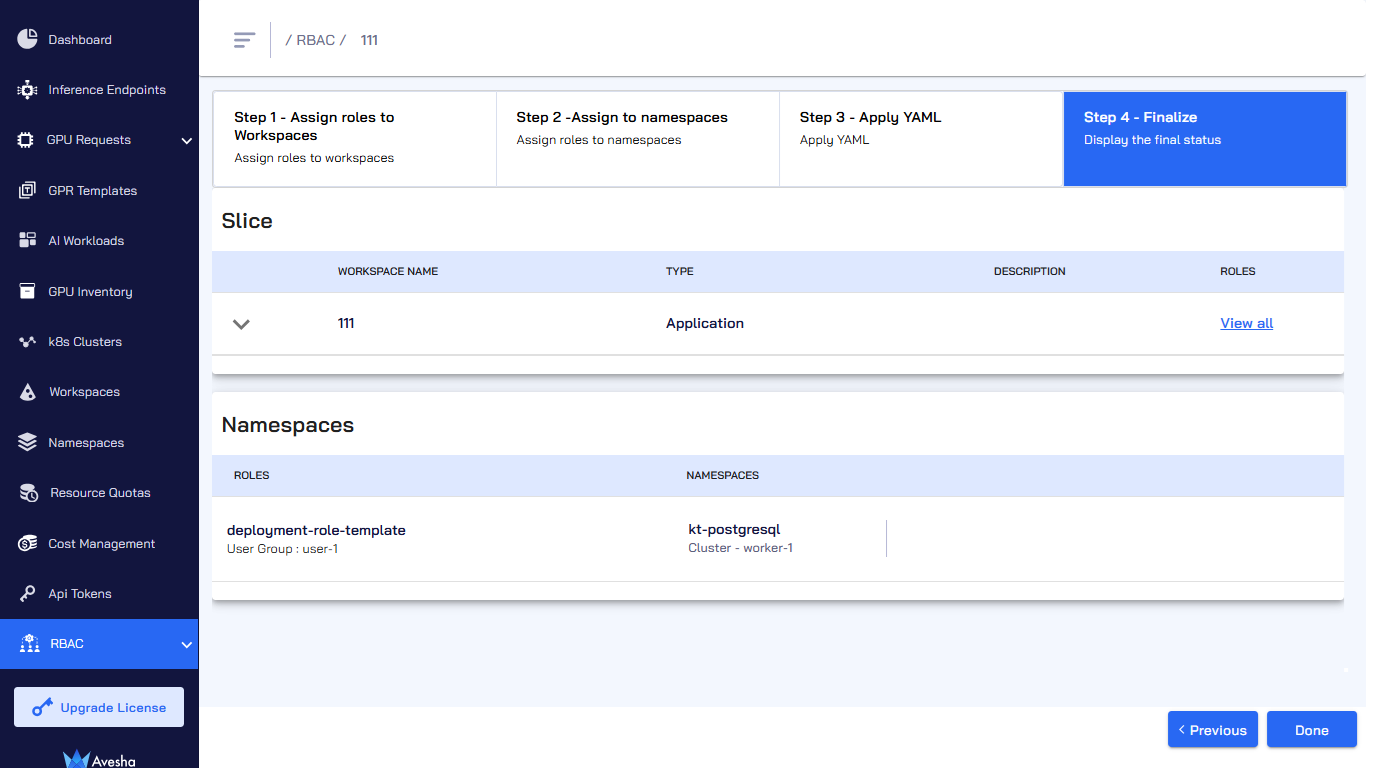Click the Upgrade License button
The width and height of the screenshot is (1398, 782).
coord(99,708)
